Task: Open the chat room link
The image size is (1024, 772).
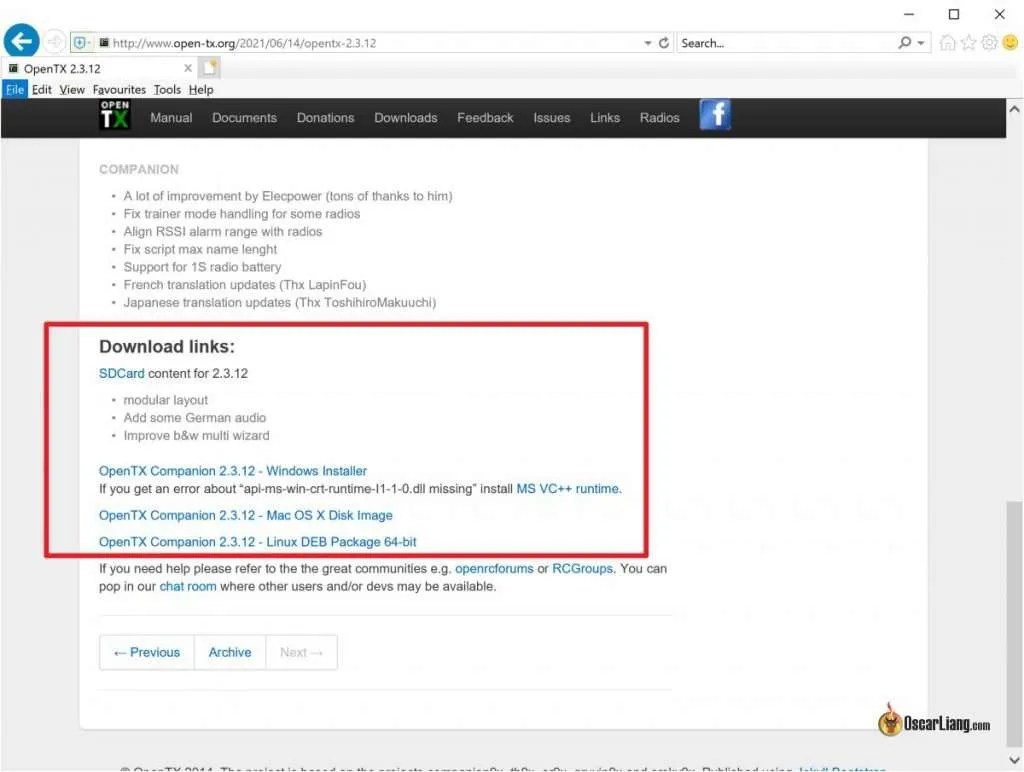Action: click(x=188, y=587)
